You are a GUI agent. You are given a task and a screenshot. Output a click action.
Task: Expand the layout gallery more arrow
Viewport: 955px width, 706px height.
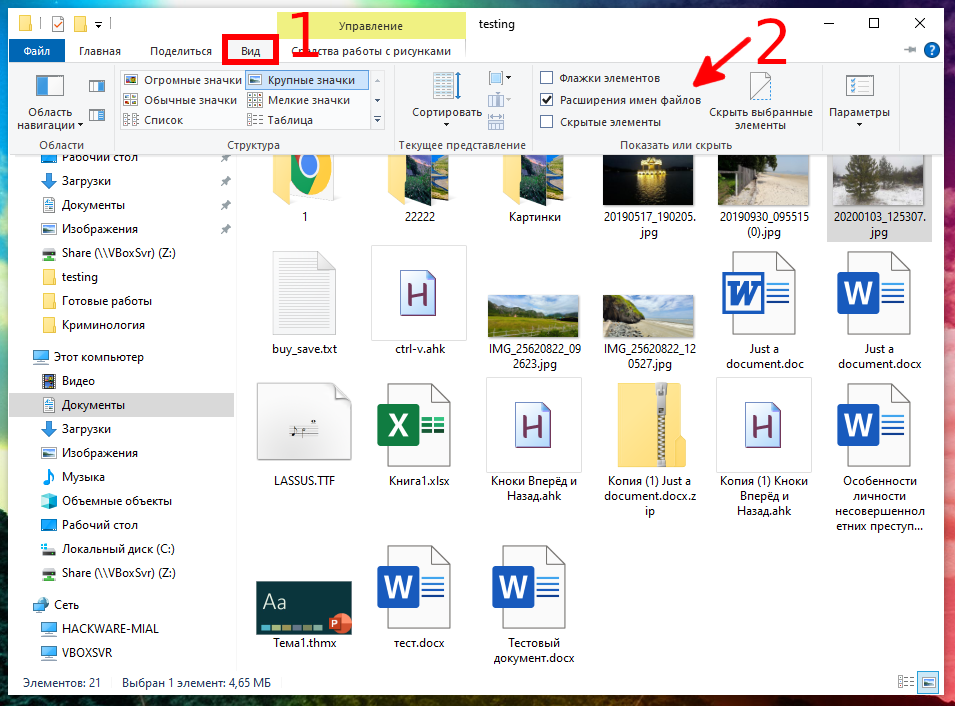[378, 120]
